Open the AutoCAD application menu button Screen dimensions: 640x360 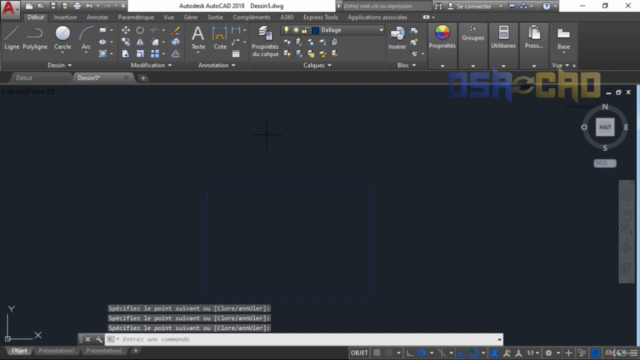coord(10,9)
